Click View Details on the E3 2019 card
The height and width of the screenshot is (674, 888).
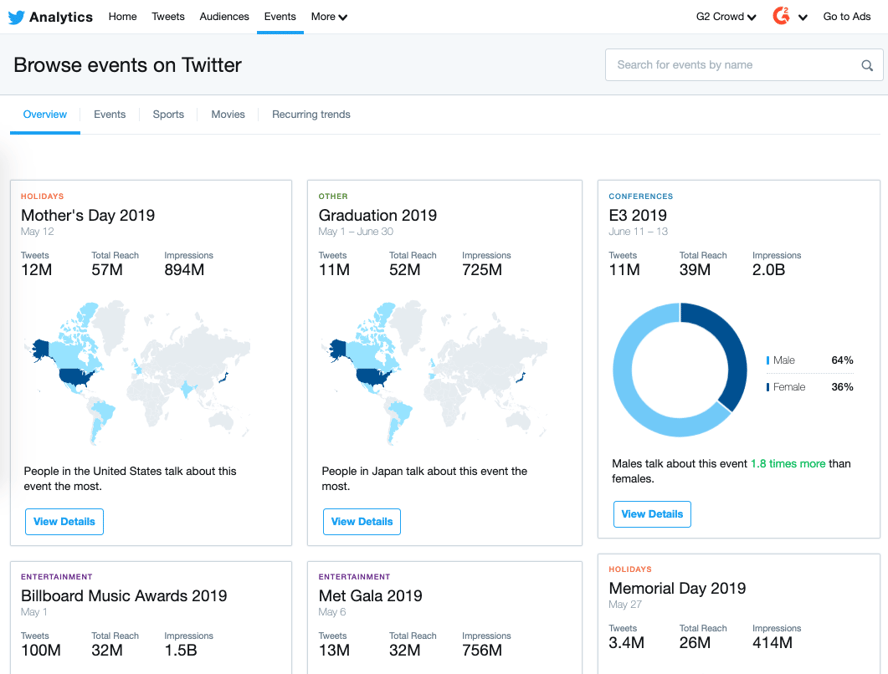(x=652, y=514)
